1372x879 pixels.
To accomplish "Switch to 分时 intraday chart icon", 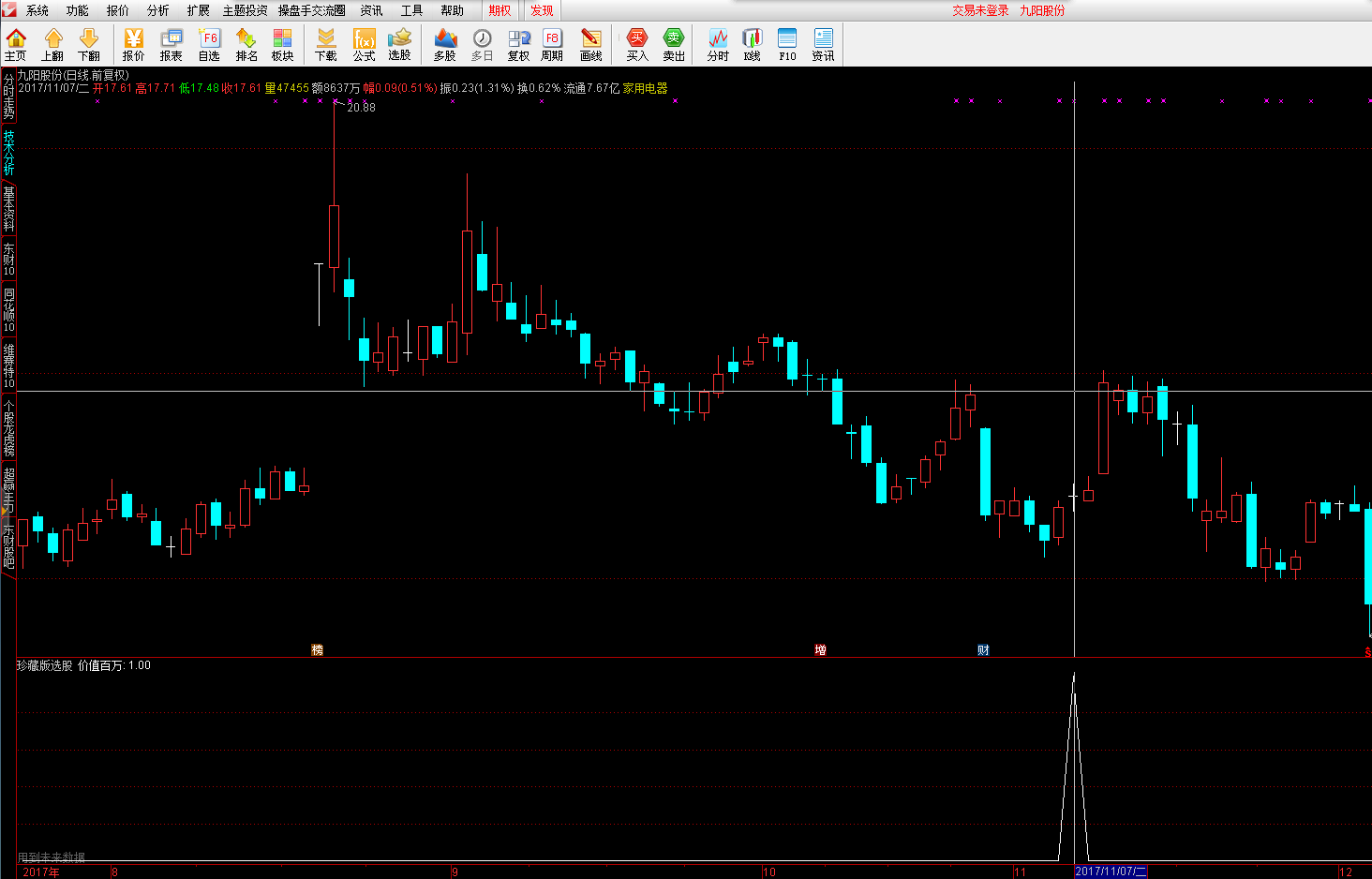I will click(718, 44).
